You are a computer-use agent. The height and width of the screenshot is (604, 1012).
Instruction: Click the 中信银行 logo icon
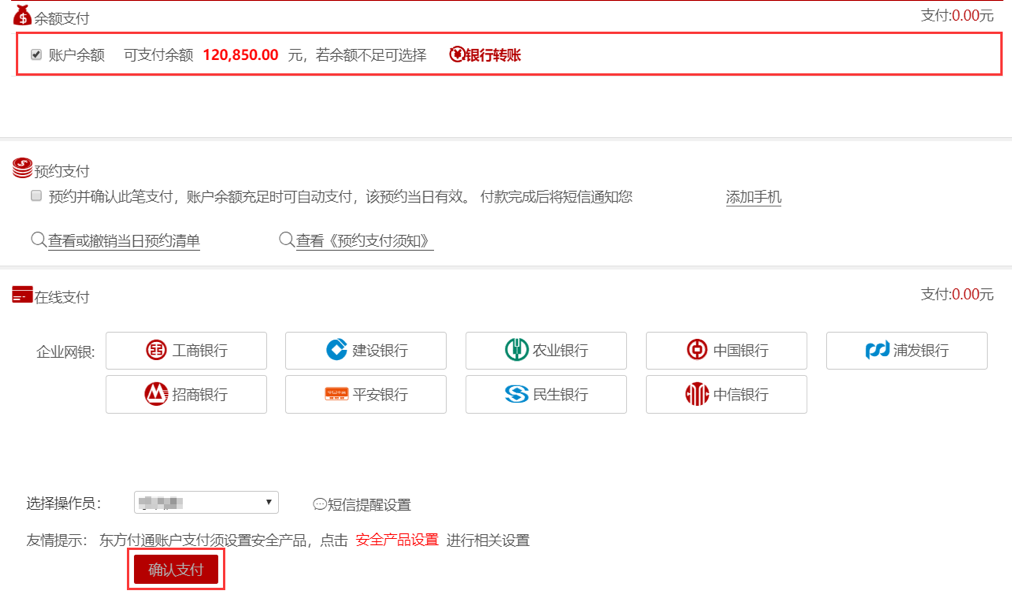click(697, 394)
